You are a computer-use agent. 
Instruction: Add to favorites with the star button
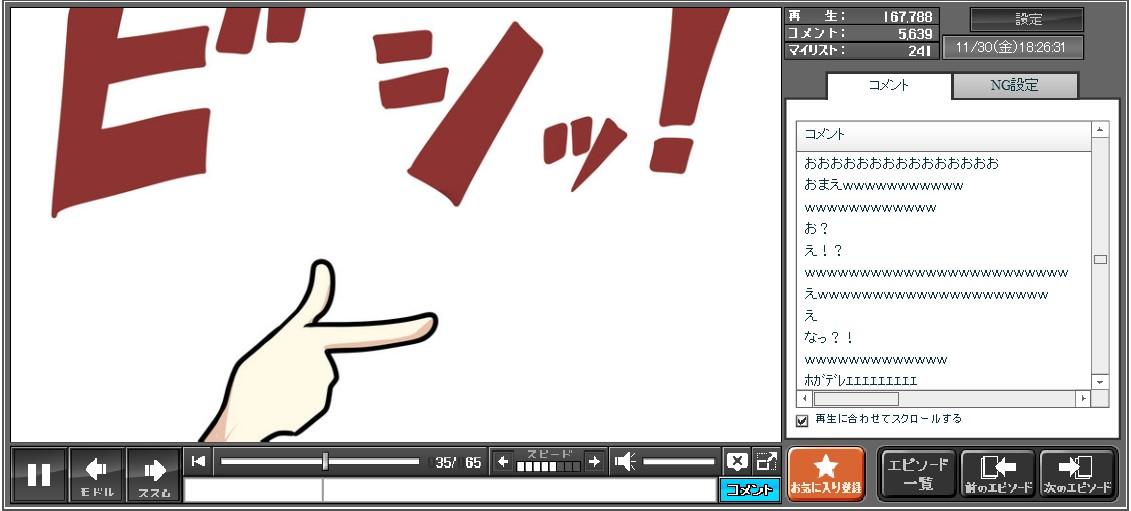pos(826,474)
